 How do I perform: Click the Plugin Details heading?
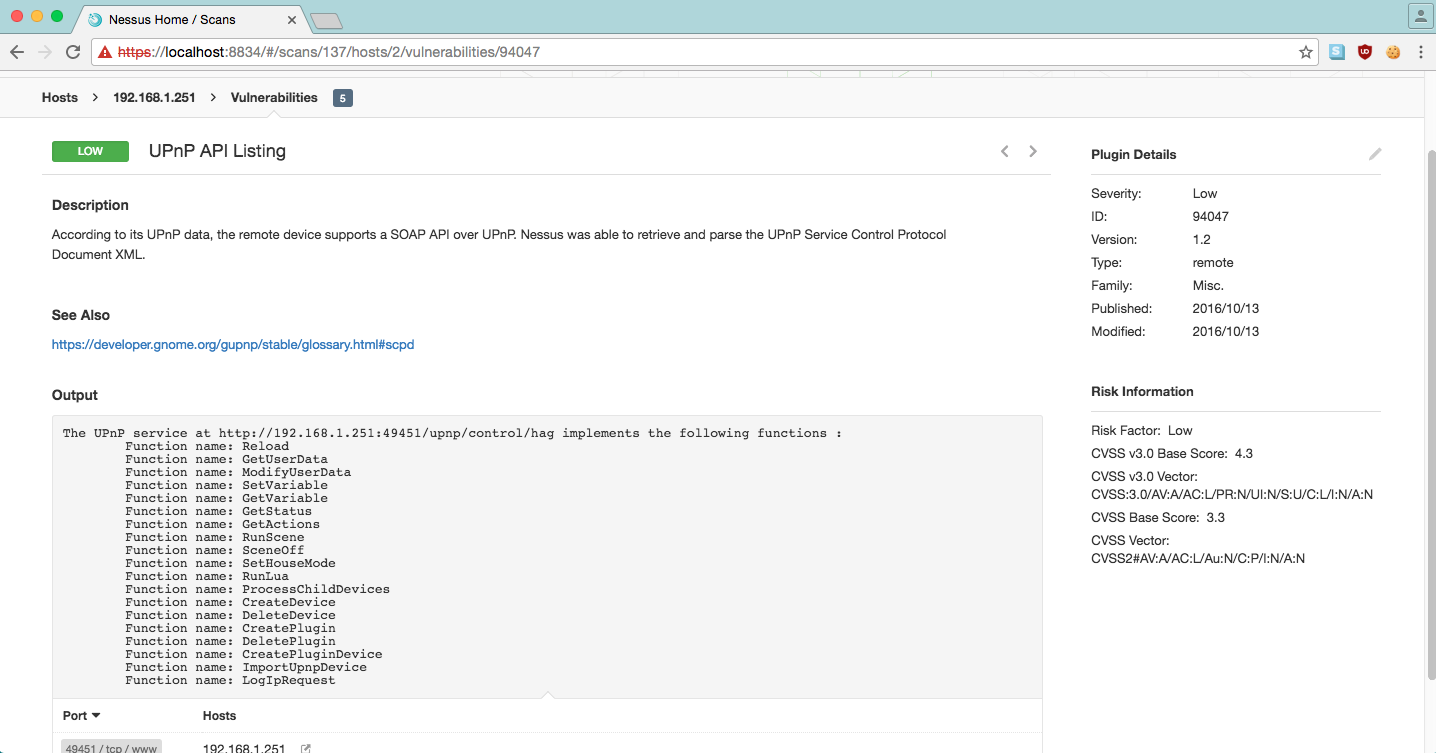pyautogui.click(x=1134, y=154)
